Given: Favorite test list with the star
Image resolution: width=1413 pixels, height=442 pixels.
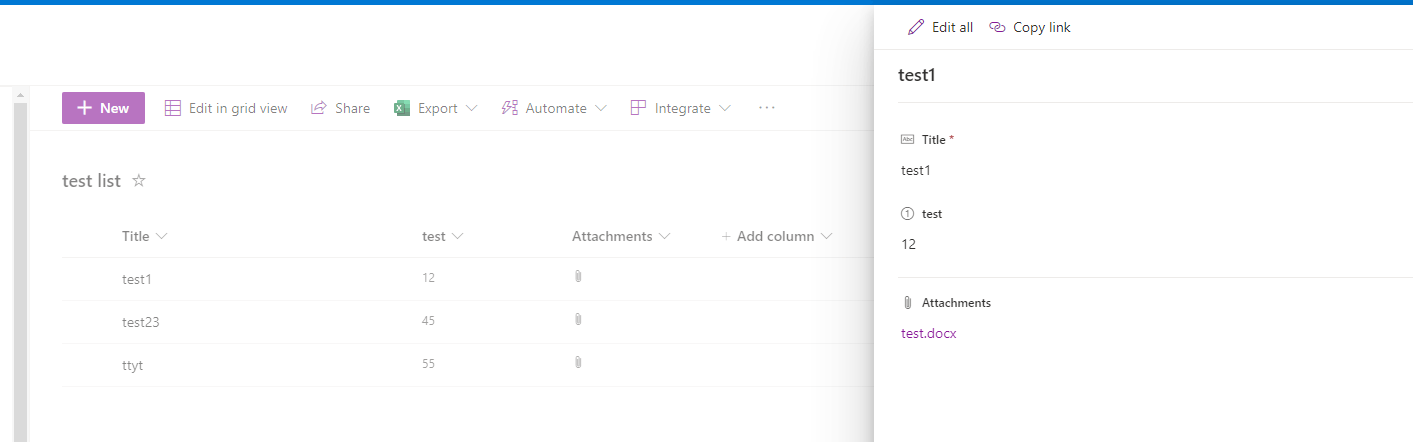Looking at the screenshot, I should click(139, 181).
